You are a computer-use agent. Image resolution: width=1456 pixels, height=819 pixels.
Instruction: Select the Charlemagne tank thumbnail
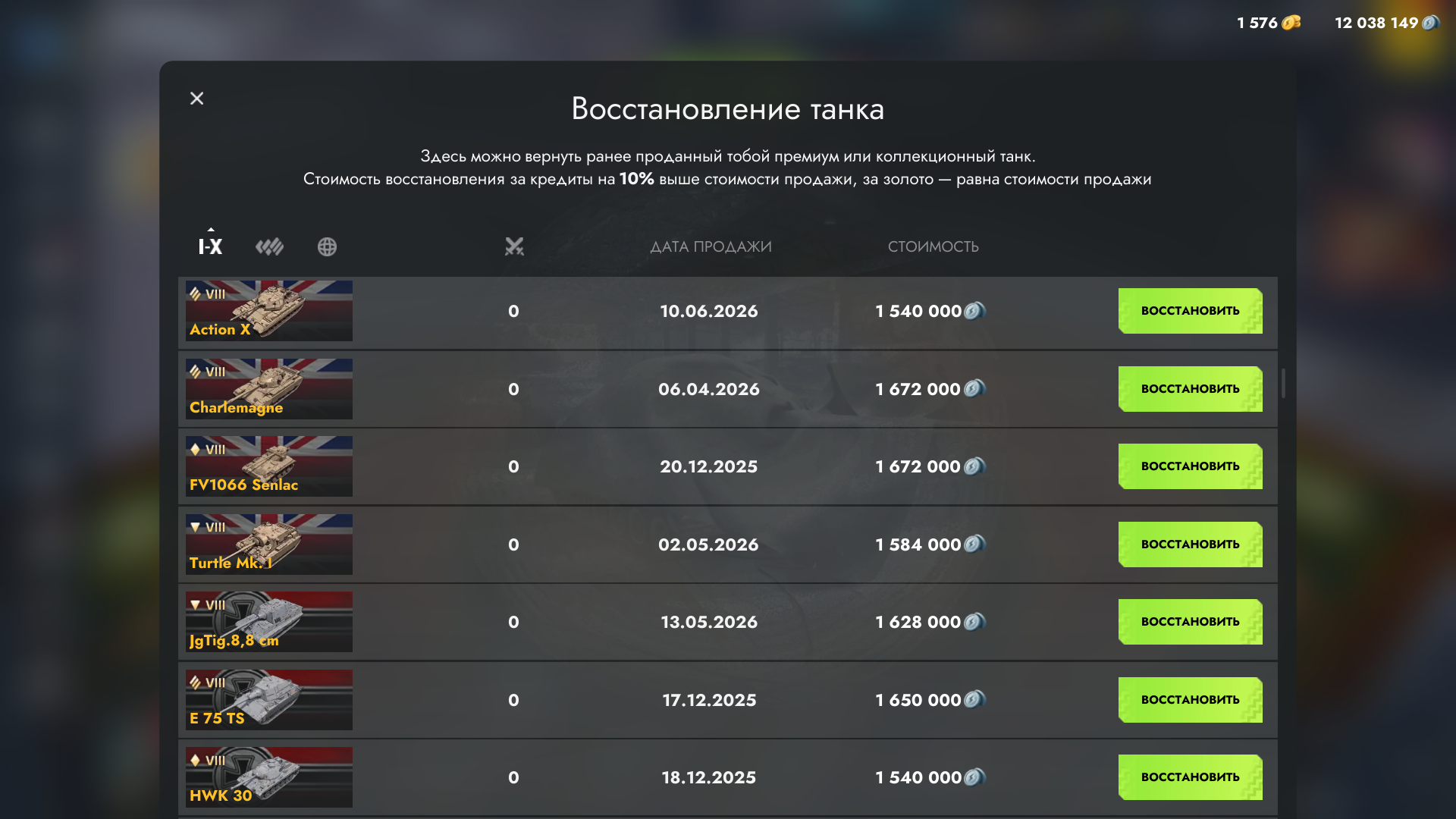(x=269, y=389)
